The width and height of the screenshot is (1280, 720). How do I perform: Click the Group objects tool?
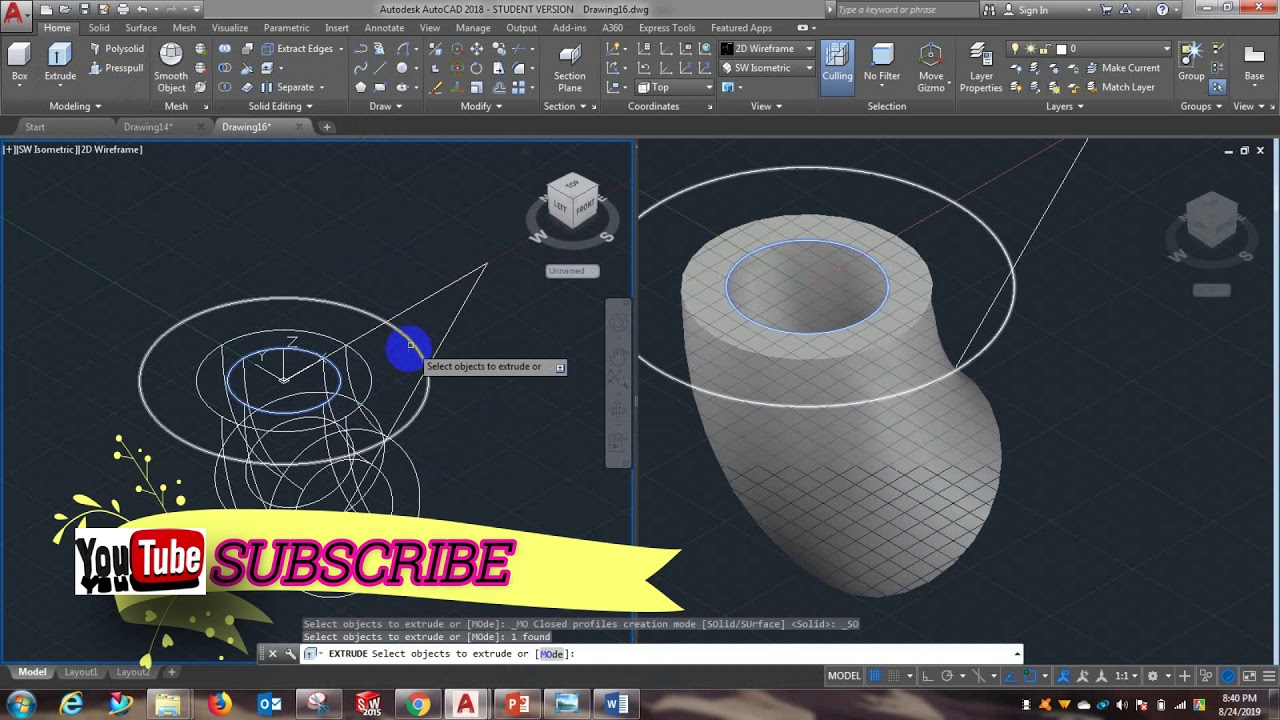point(1191,62)
